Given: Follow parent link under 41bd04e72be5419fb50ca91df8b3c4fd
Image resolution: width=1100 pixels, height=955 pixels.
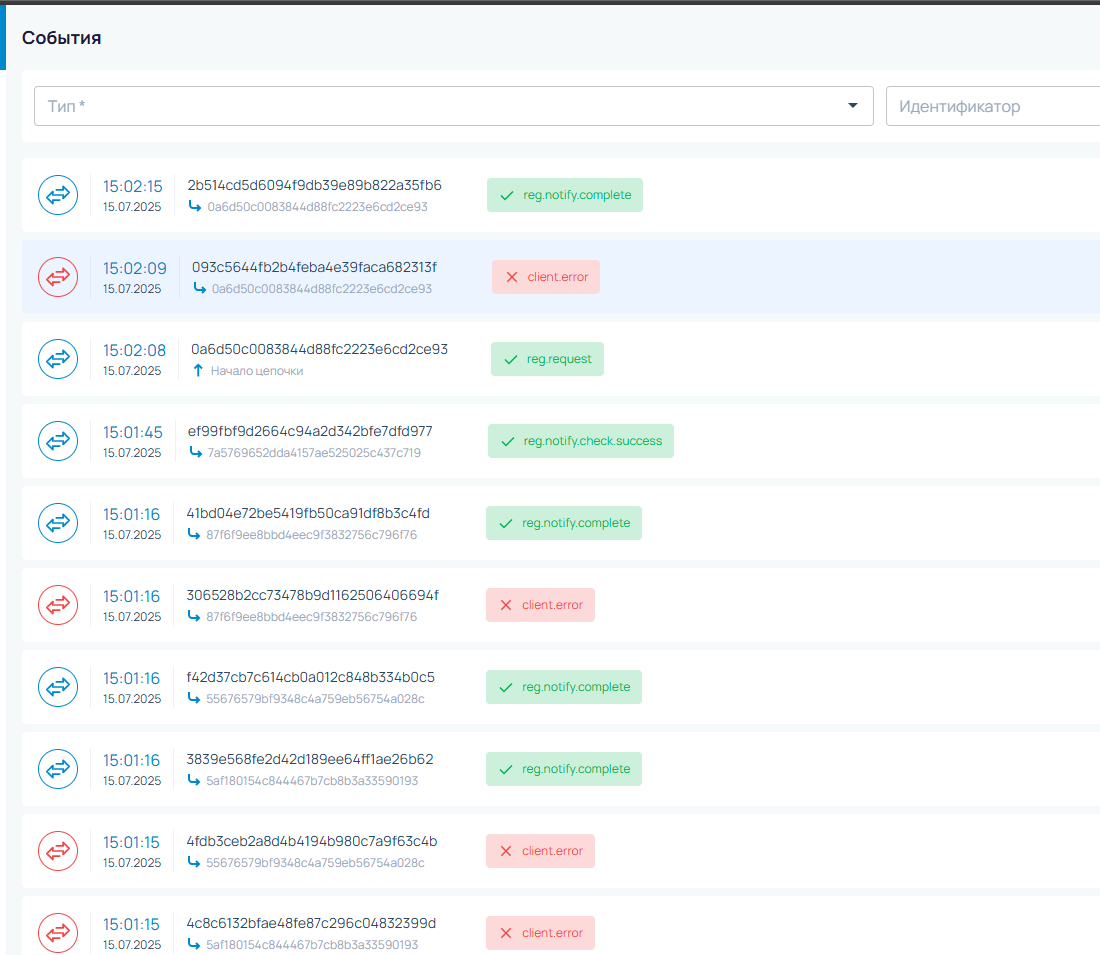Looking at the screenshot, I should pos(311,535).
